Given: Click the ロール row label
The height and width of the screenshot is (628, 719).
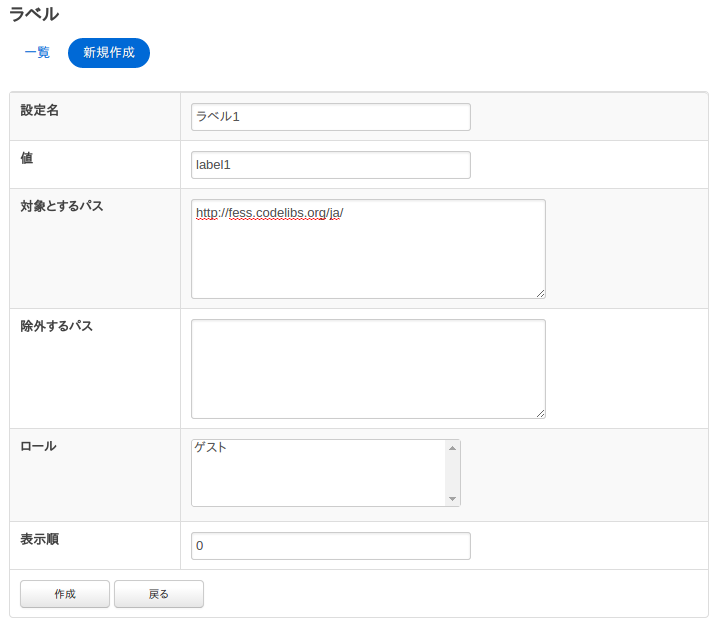Looking at the screenshot, I should pyautogui.click(x=38, y=446).
